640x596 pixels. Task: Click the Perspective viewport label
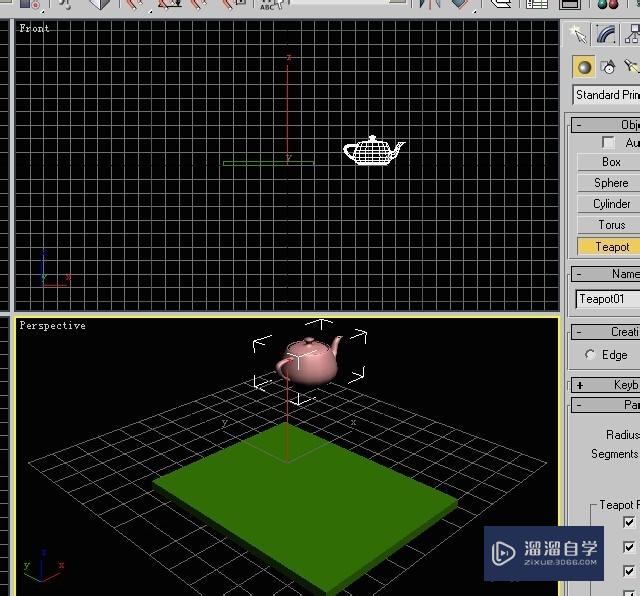[x=53, y=326]
